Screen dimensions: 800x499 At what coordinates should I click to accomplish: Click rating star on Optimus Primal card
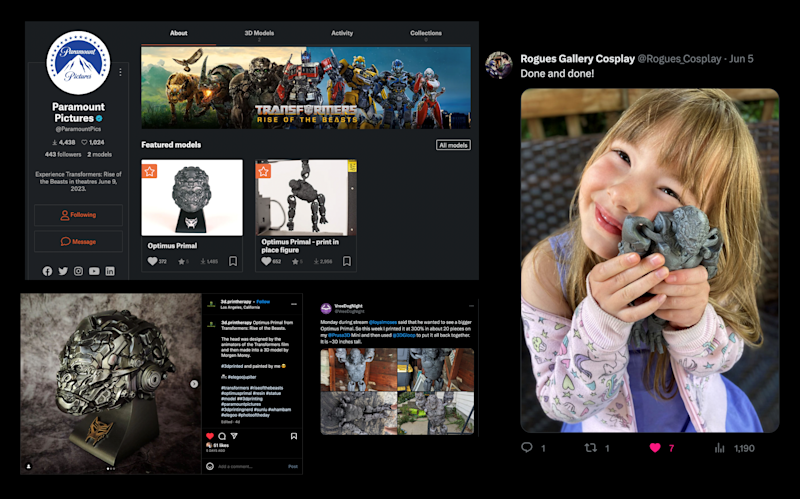(181, 261)
